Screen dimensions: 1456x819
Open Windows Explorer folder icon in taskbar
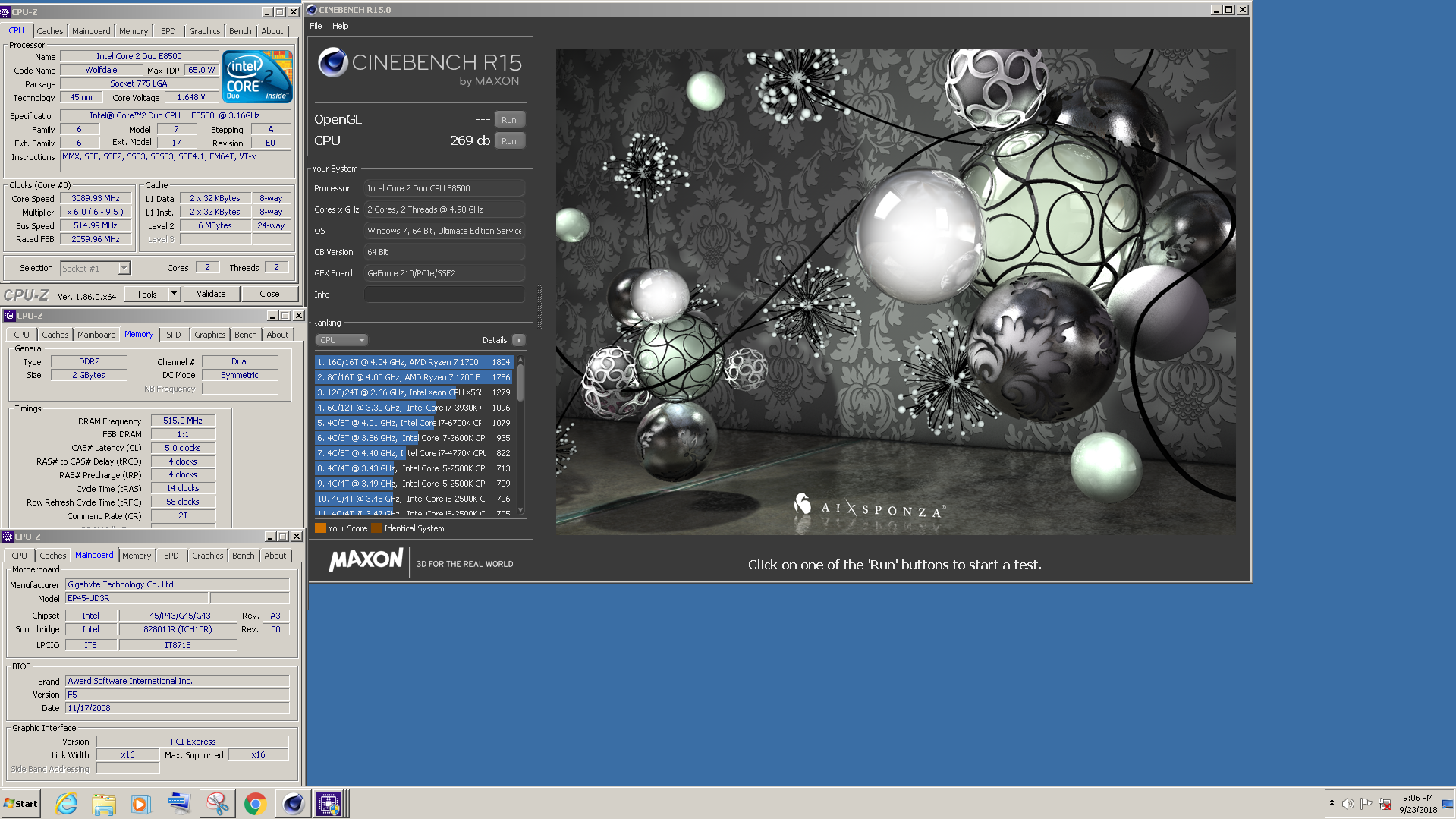click(x=104, y=803)
